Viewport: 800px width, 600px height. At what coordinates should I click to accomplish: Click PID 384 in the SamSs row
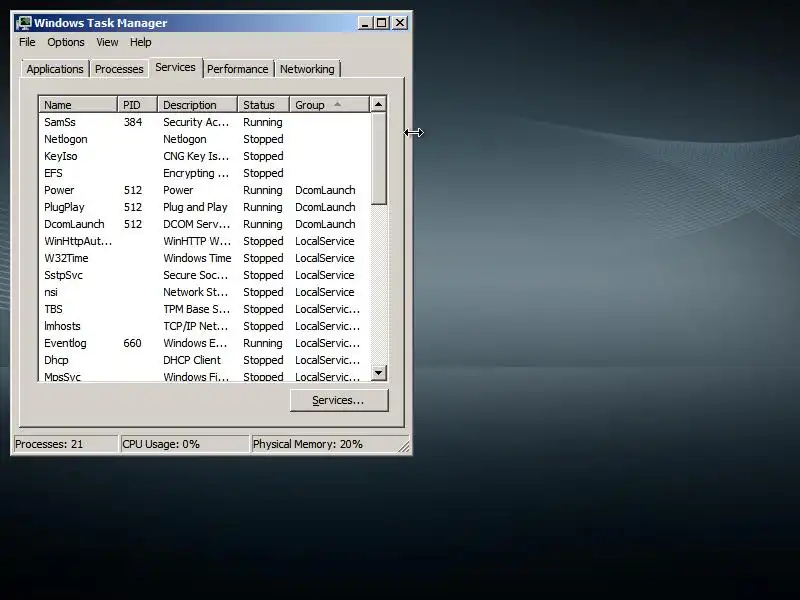133,122
